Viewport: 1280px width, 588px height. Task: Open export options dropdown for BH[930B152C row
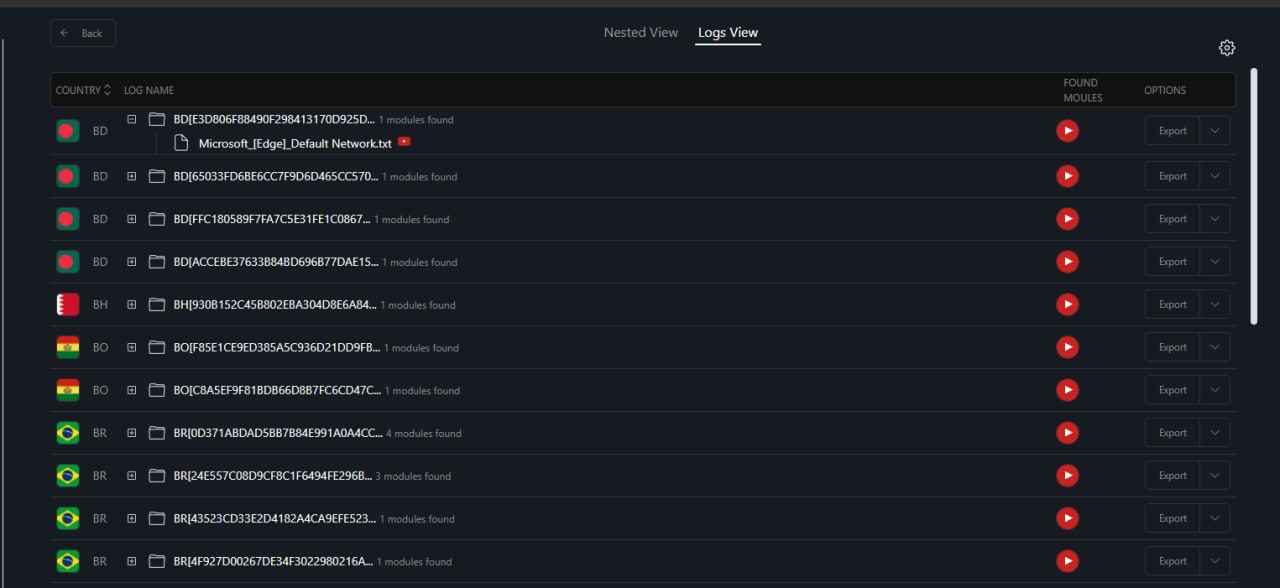pos(1215,304)
